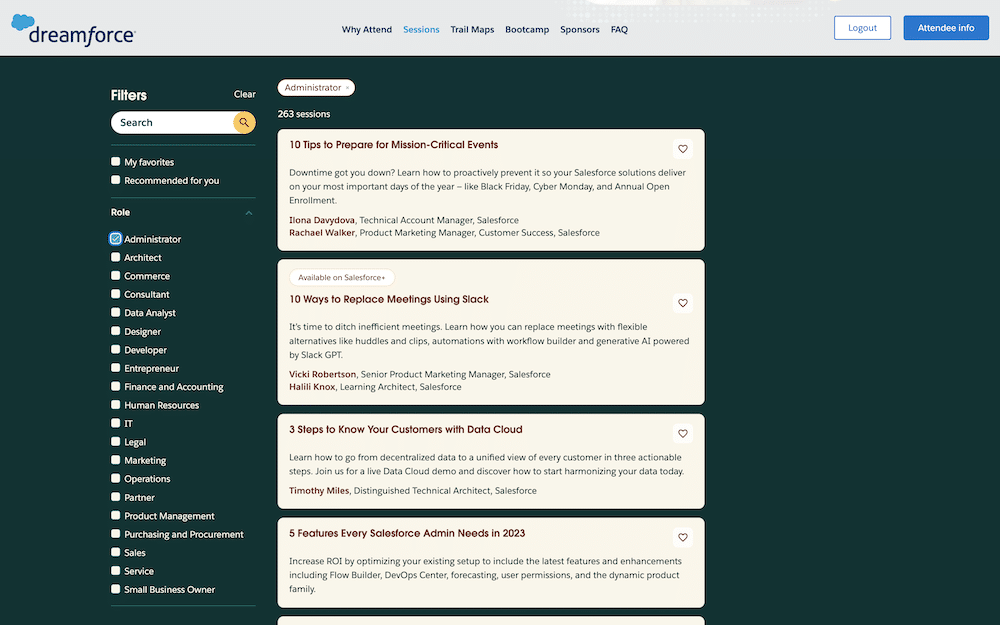Check the Small Business Owner checkbox
This screenshot has width=1000, height=625.
tap(115, 589)
